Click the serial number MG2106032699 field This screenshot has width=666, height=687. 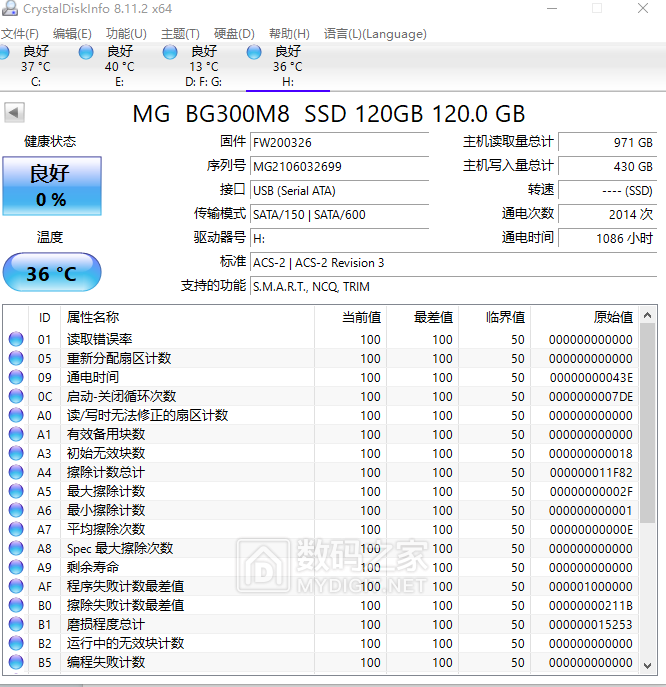coord(339,166)
